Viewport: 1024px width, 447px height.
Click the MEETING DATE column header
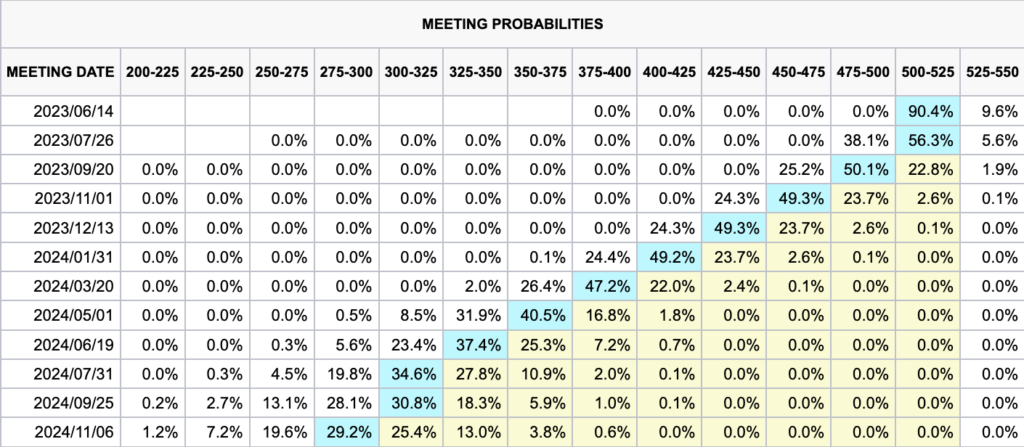pyautogui.click(x=61, y=72)
